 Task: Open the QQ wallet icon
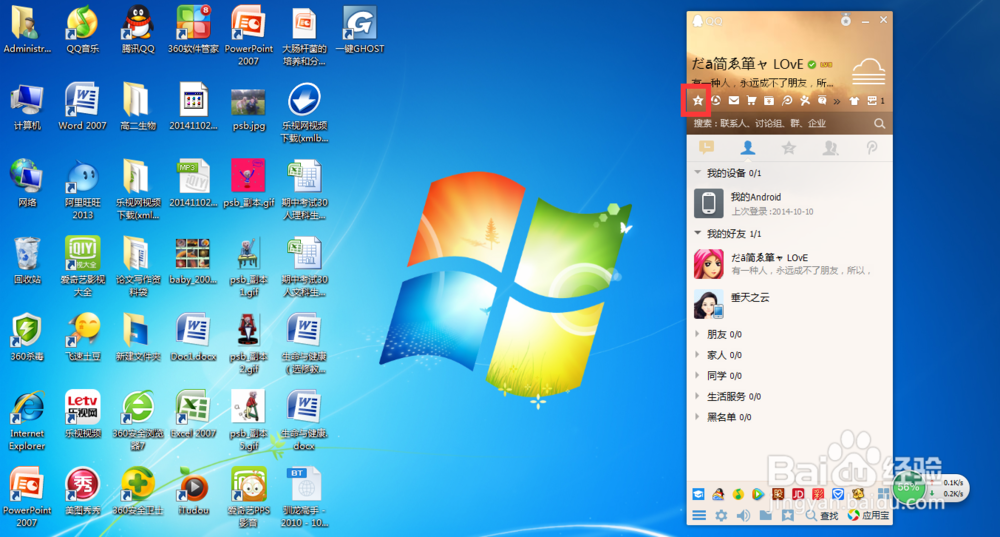(769, 100)
